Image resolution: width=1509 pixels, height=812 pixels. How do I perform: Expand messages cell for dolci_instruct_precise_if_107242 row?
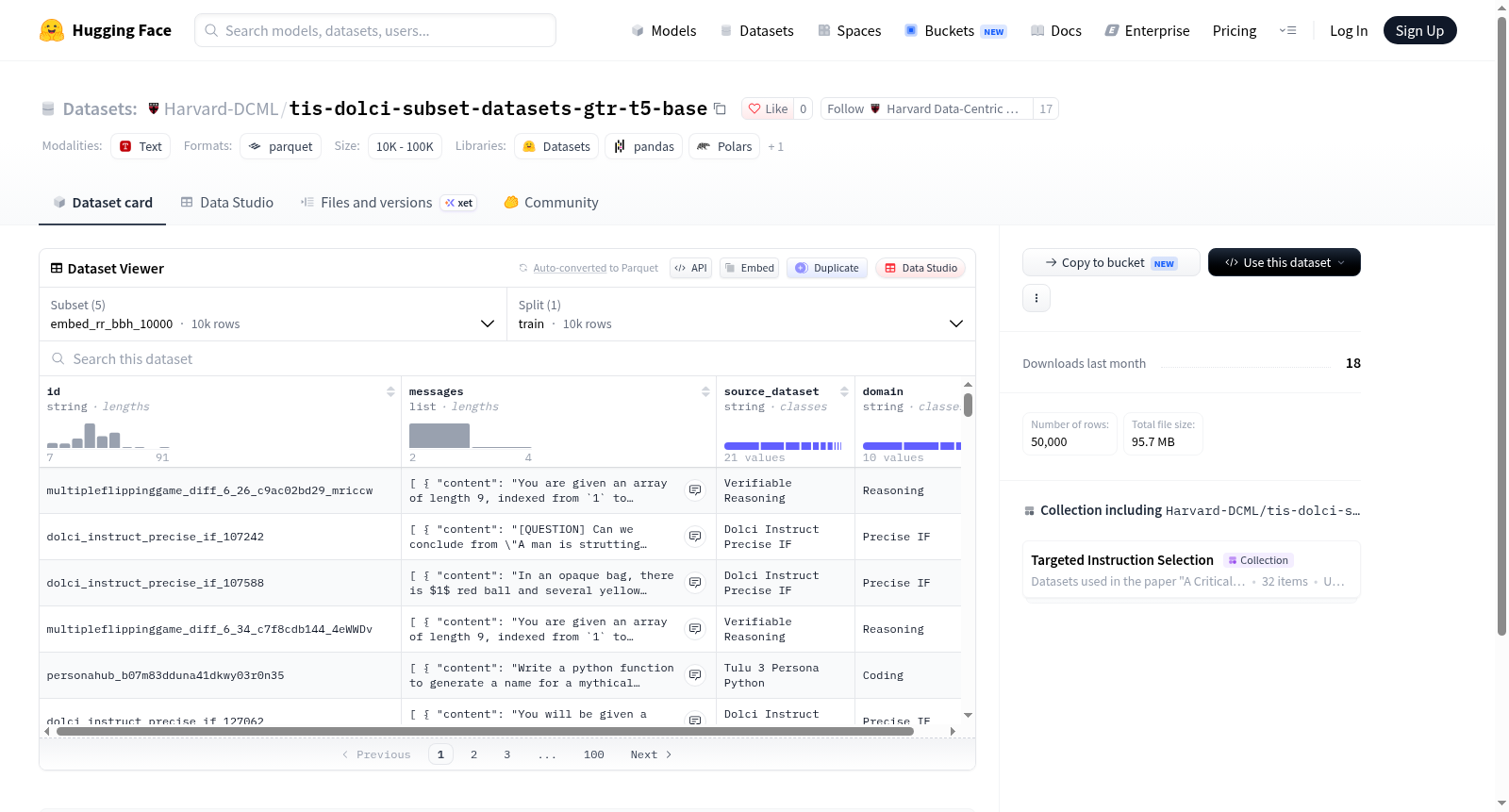[x=695, y=537]
